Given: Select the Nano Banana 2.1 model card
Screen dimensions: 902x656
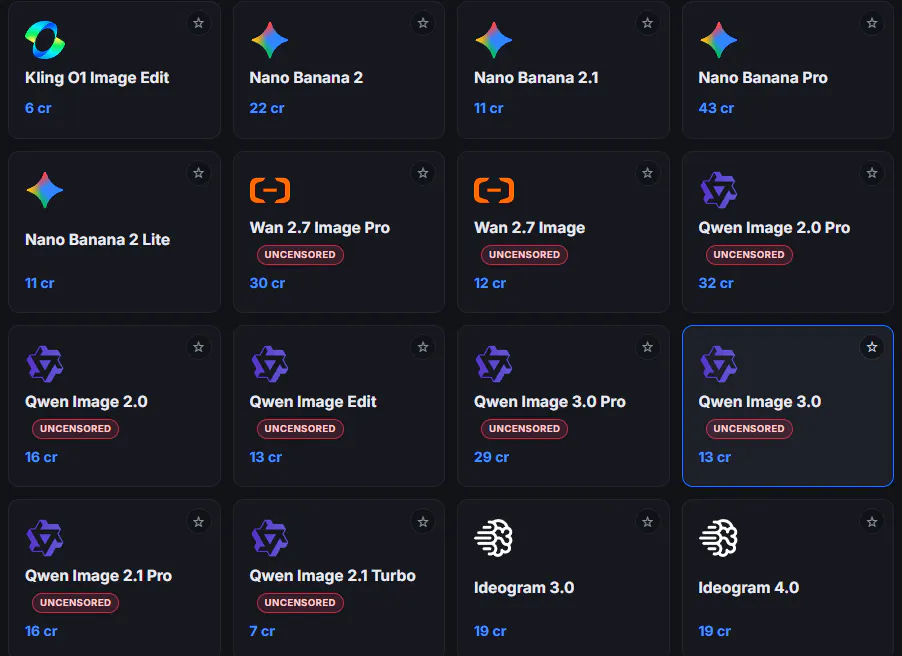Looking at the screenshot, I should click(x=563, y=70).
